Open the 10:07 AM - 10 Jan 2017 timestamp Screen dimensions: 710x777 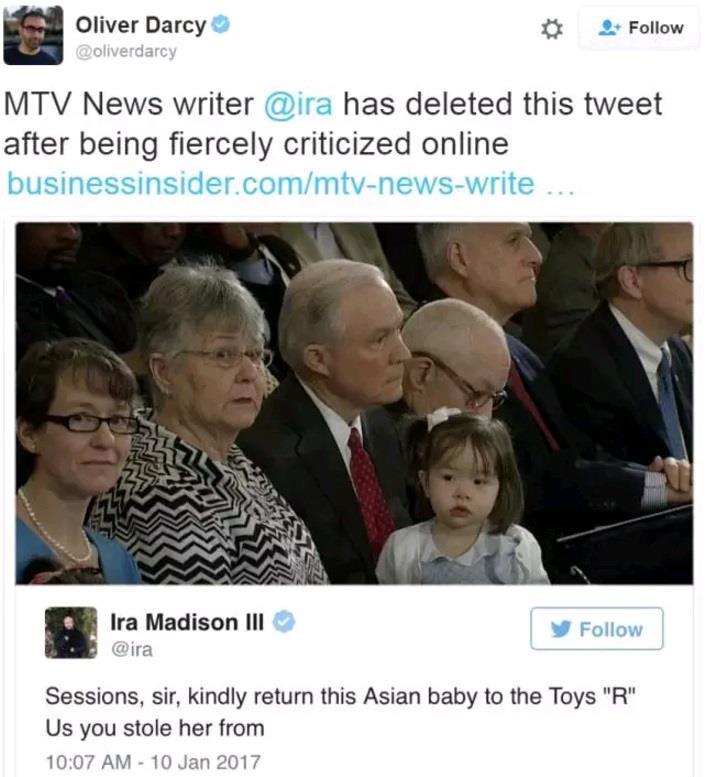coord(153,762)
